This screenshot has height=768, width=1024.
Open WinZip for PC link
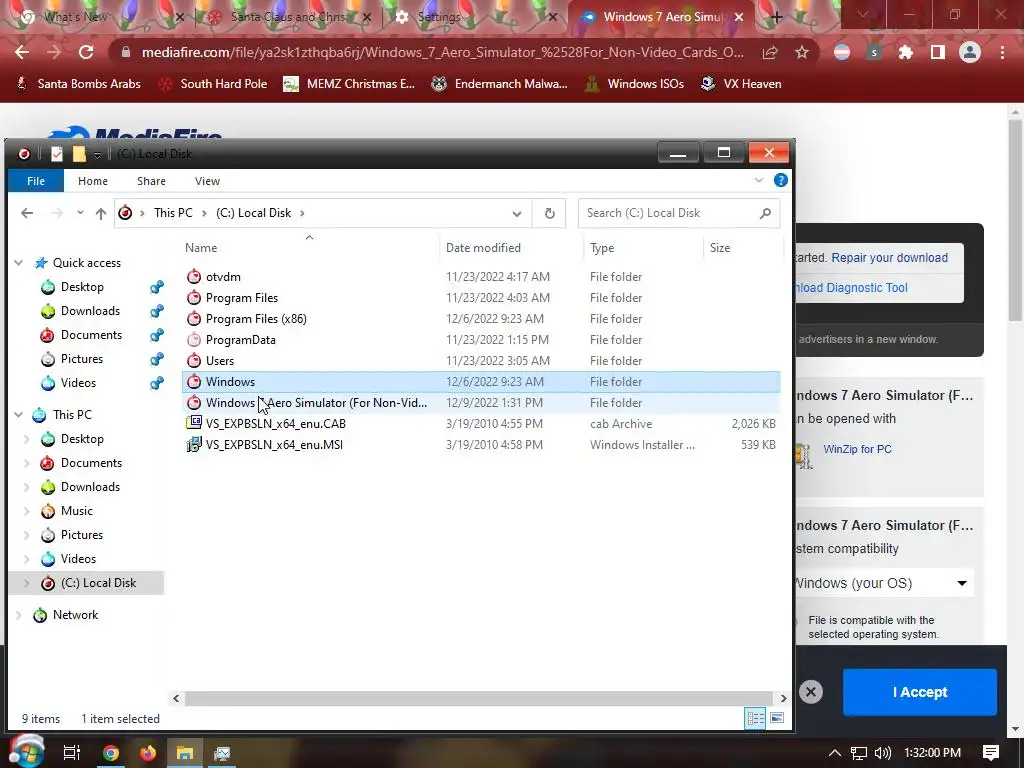(x=857, y=449)
